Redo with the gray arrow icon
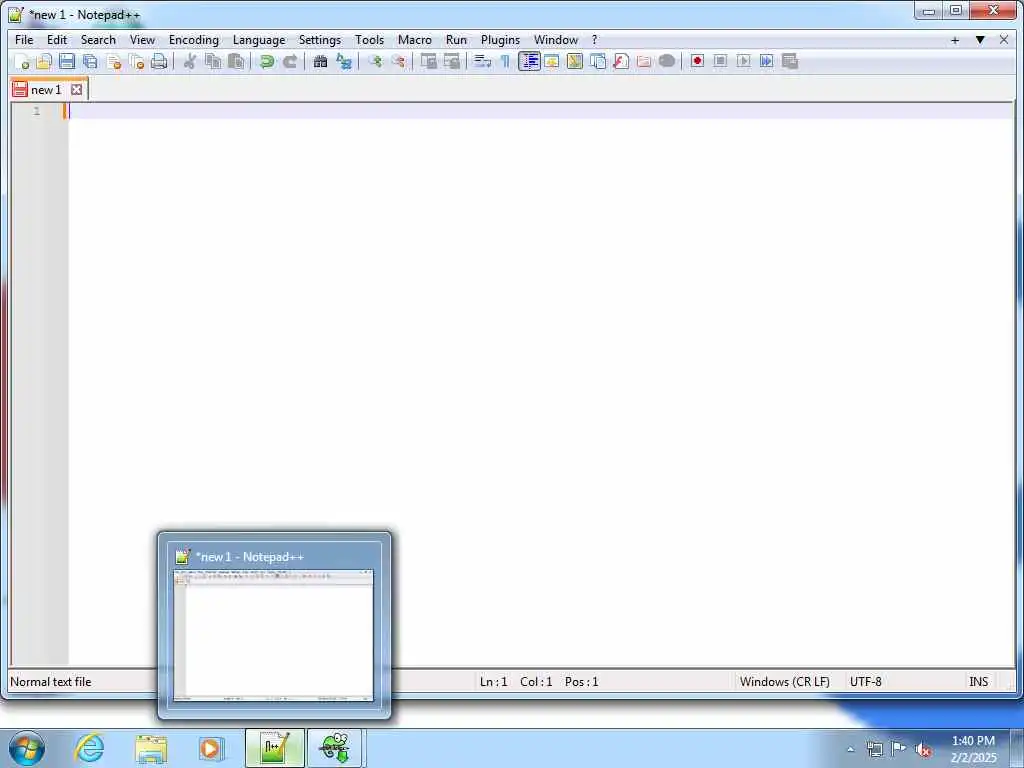This screenshot has width=1024, height=768. [289, 61]
